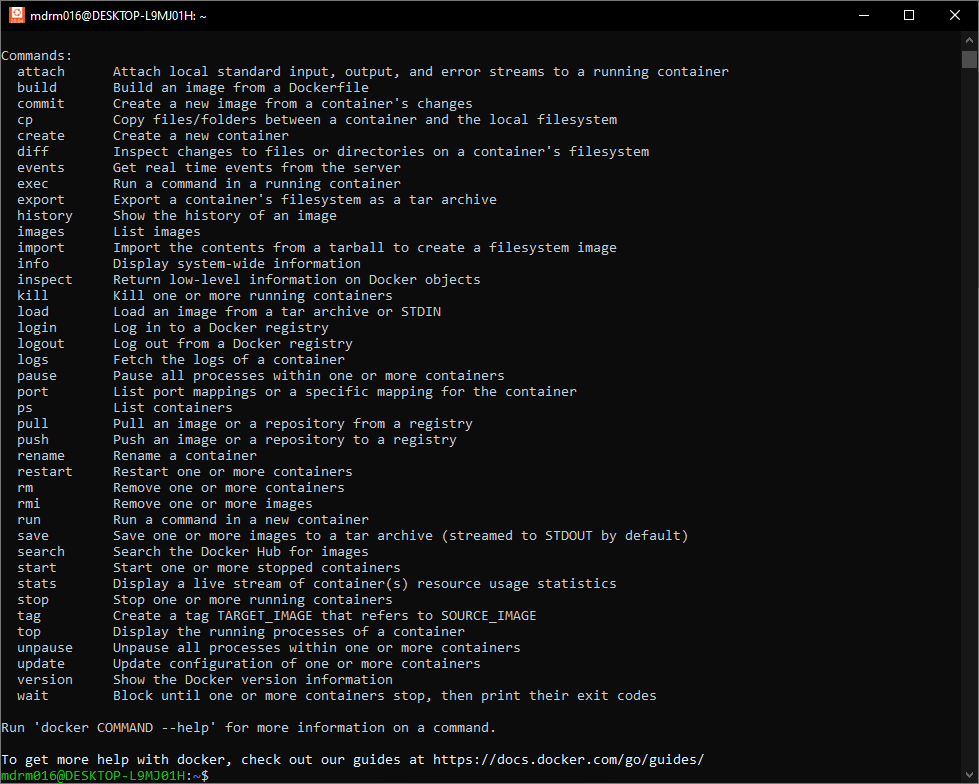The width and height of the screenshot is (979, 784).
Task: Click the 'port' command name
Action: point(33,392)
